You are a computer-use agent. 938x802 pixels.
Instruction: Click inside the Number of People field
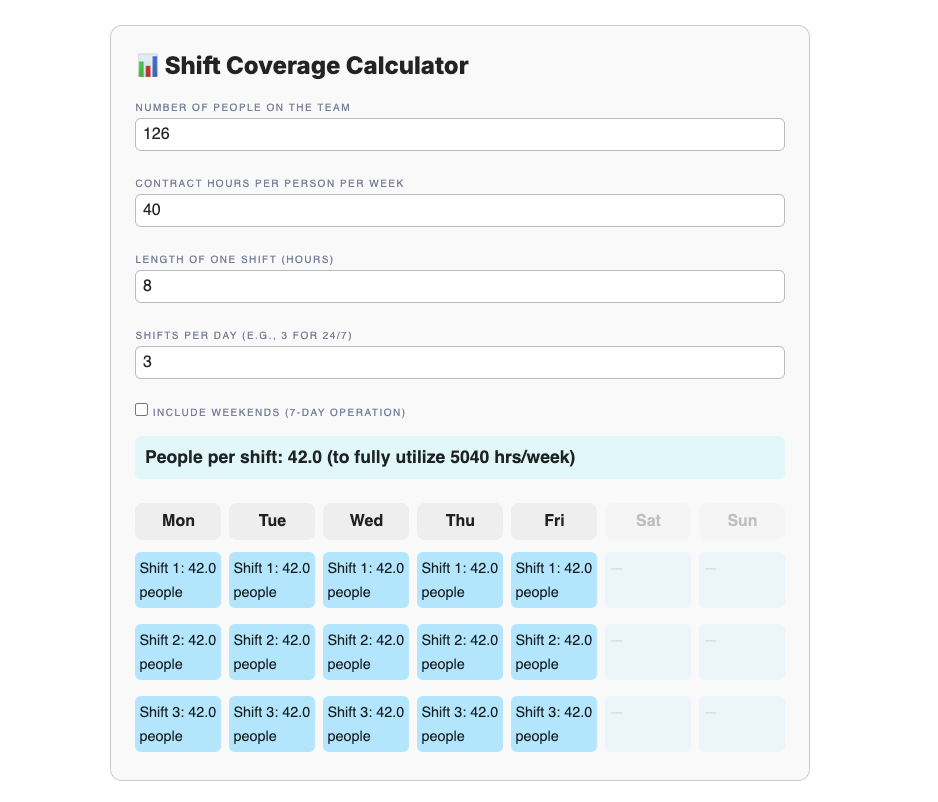click(x=459, y=134)
